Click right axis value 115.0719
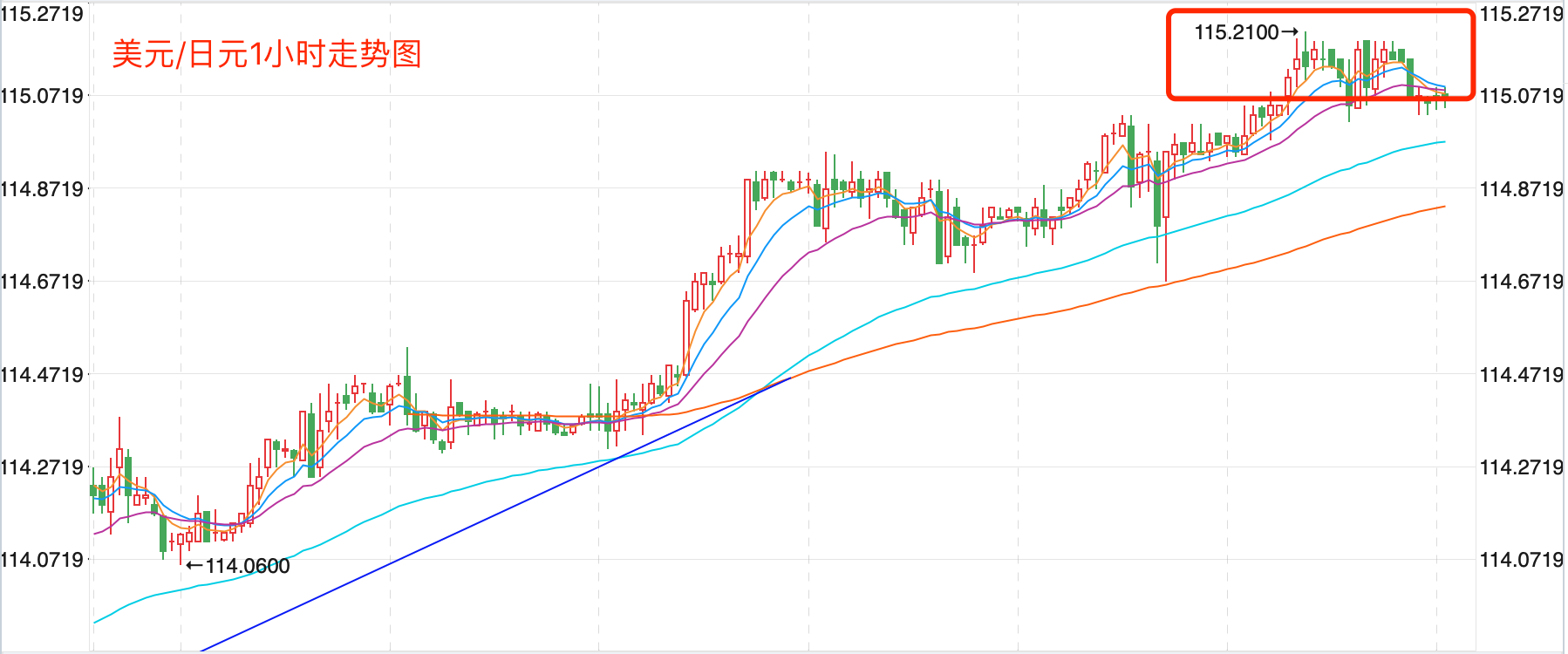The image size is (1568, 654). [x=1522, y=96]
